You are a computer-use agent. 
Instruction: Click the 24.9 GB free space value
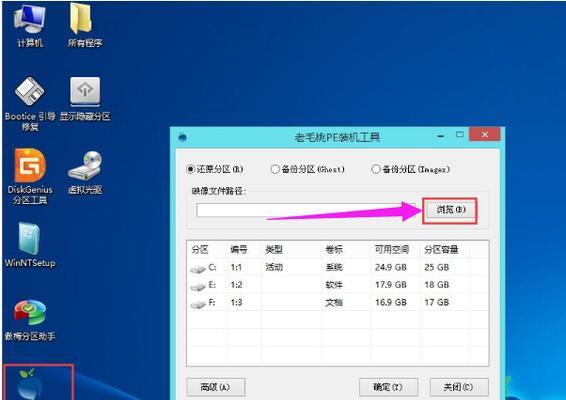[391, 268]
